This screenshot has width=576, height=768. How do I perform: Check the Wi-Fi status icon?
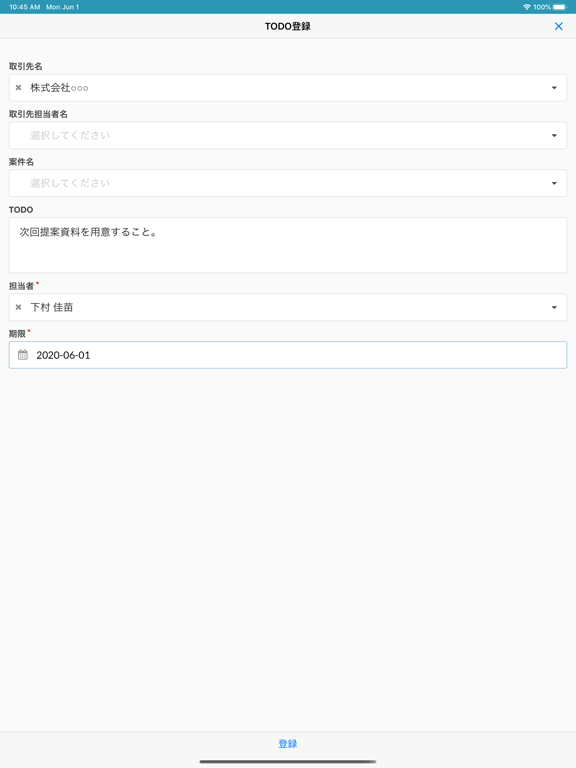coord(527,7)
